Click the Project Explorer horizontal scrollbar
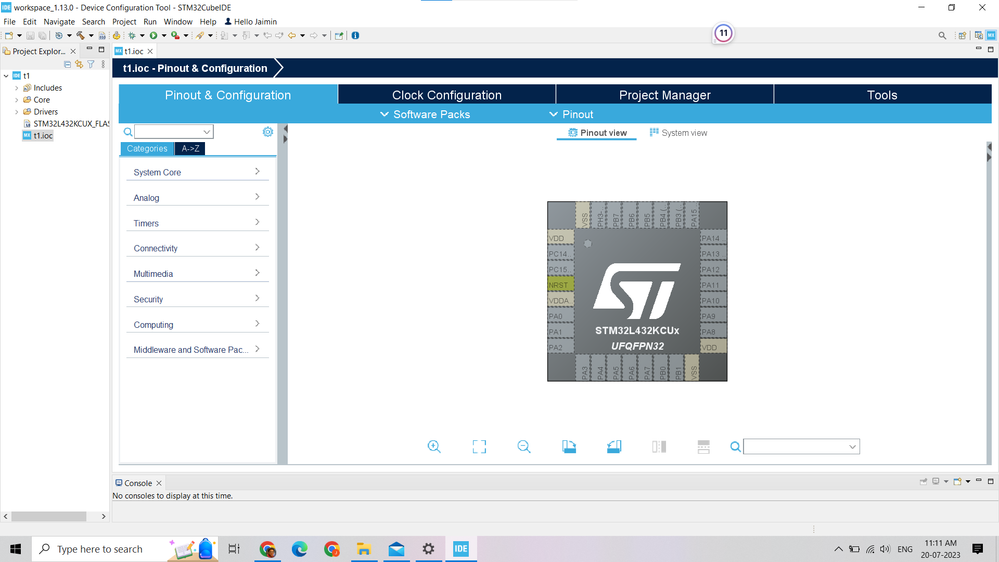The height and width of the screenshot is (562, 999). tap(48, 516)
